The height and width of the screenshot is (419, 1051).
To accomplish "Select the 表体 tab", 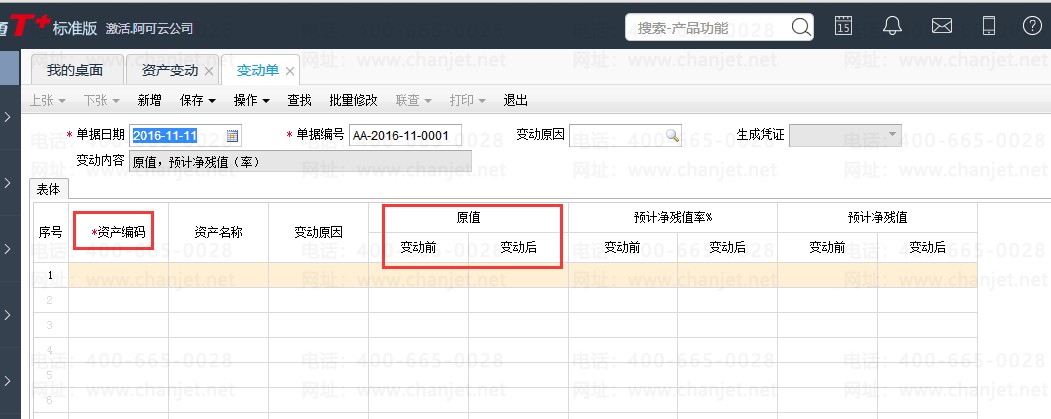I will pos(48,190).
